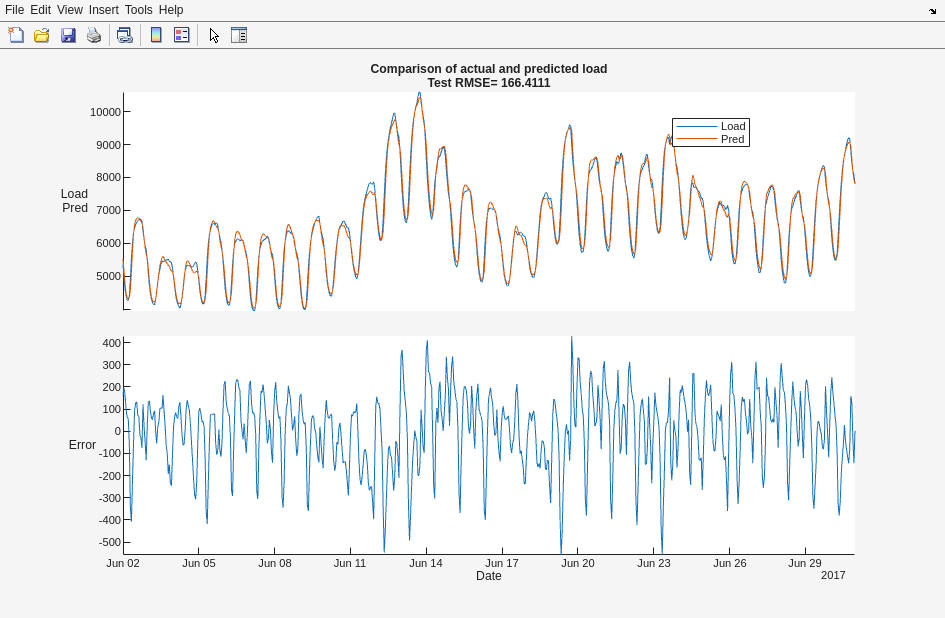Screen dimensions: 945x618
Task: Toggle the Insert Legend toolbar icon
Action: click(x=181, y=35)
